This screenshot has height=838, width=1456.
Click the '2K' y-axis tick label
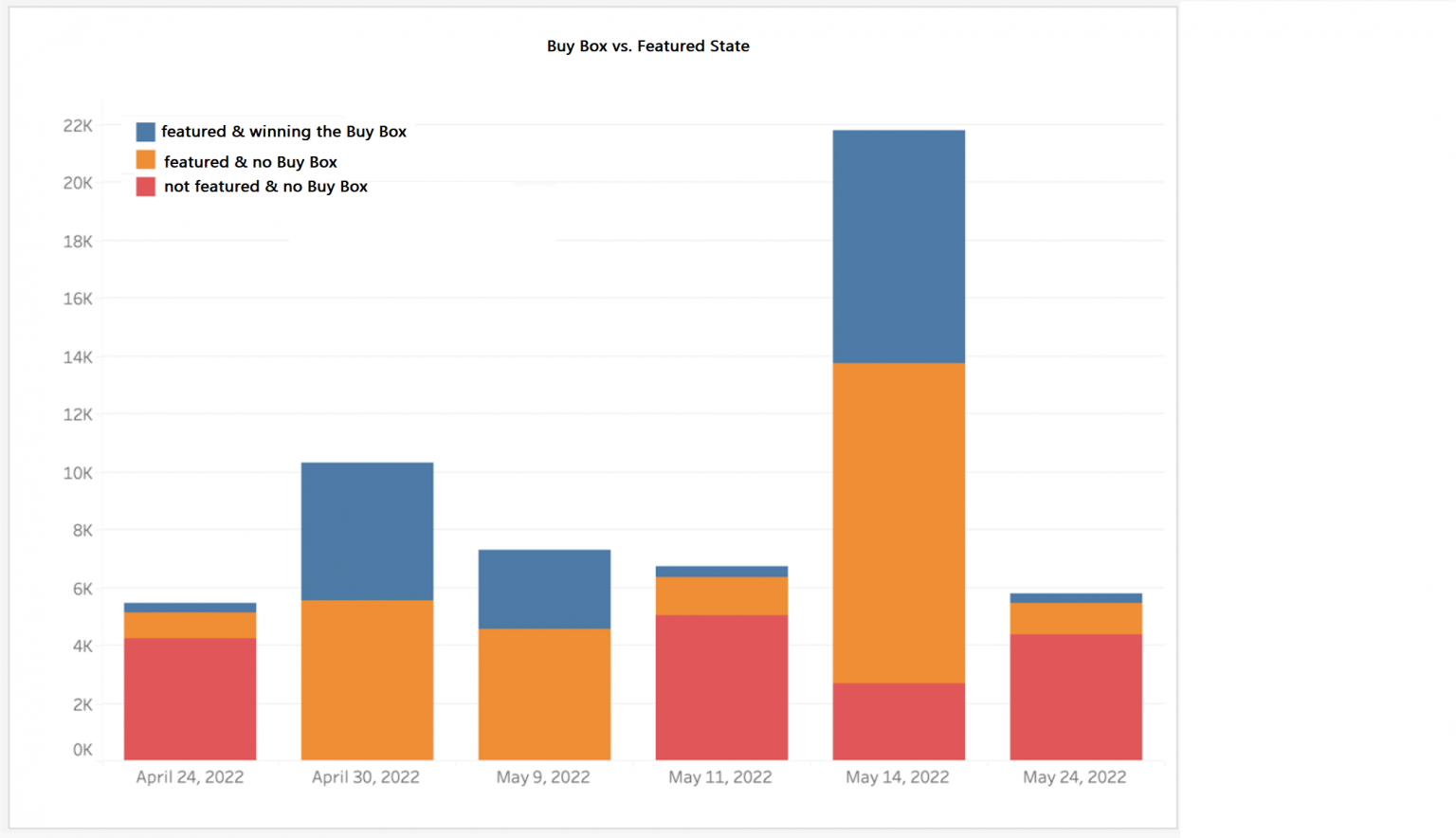point(82,704)
